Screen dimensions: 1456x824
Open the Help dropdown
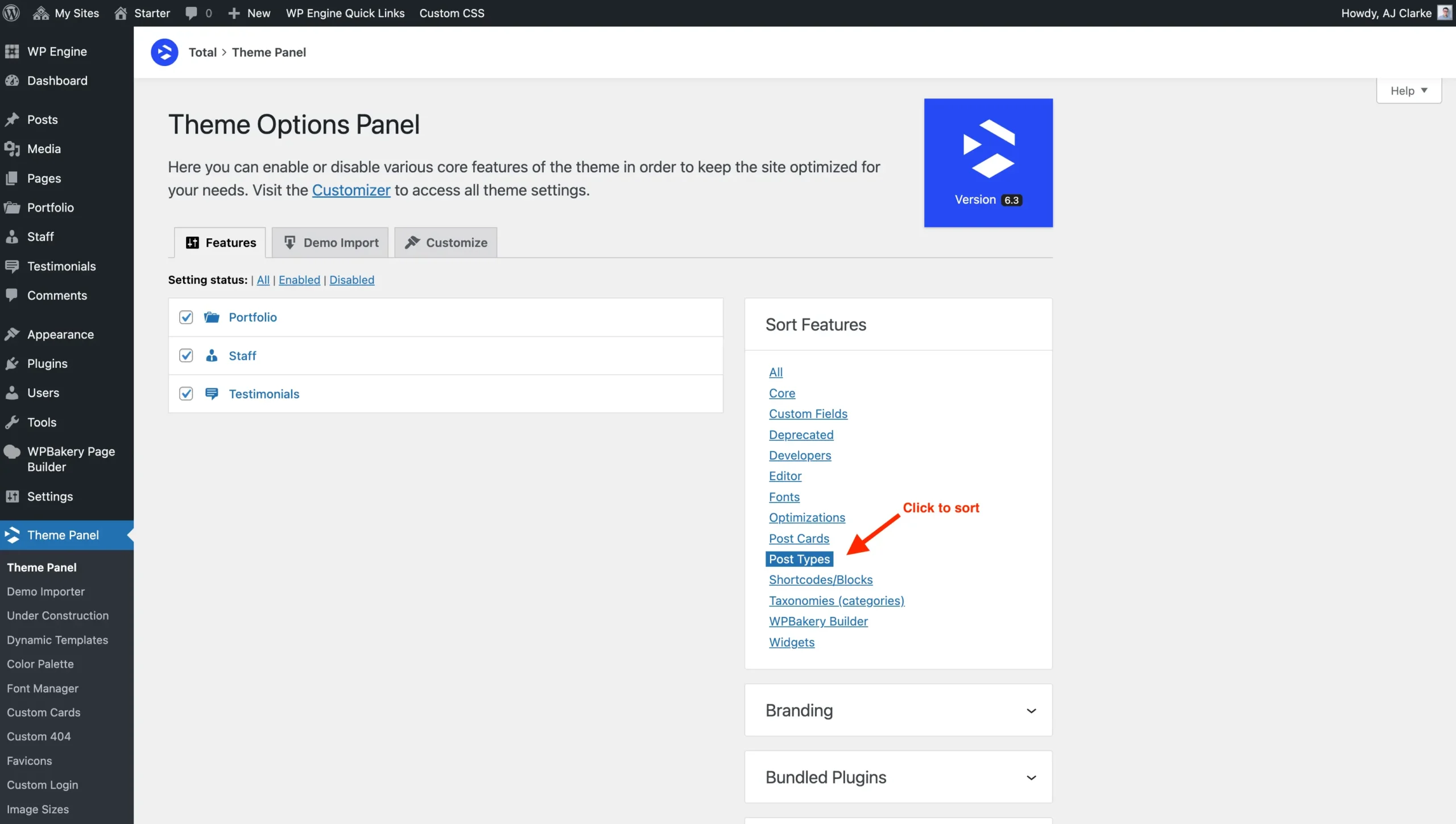1409,91
